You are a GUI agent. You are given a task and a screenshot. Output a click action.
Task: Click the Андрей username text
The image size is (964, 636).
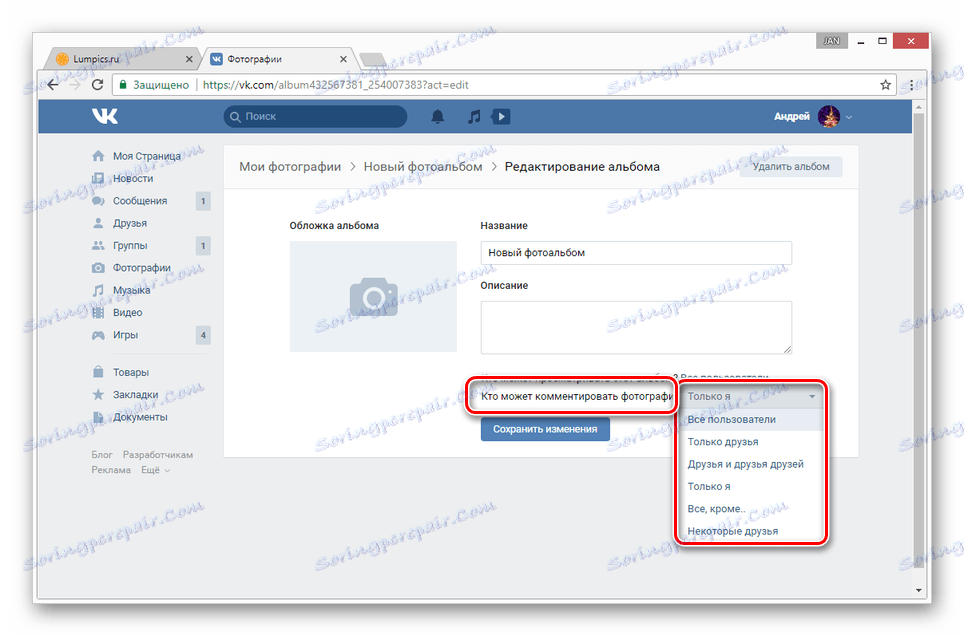point(792,116)
